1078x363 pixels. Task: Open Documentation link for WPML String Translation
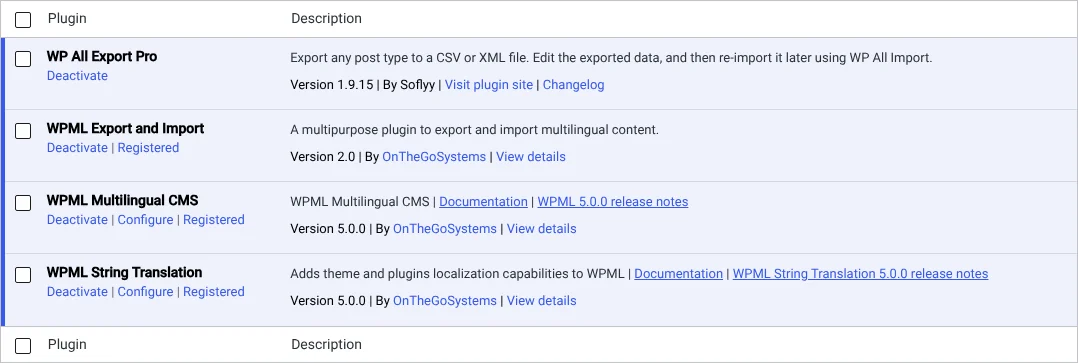679,274
